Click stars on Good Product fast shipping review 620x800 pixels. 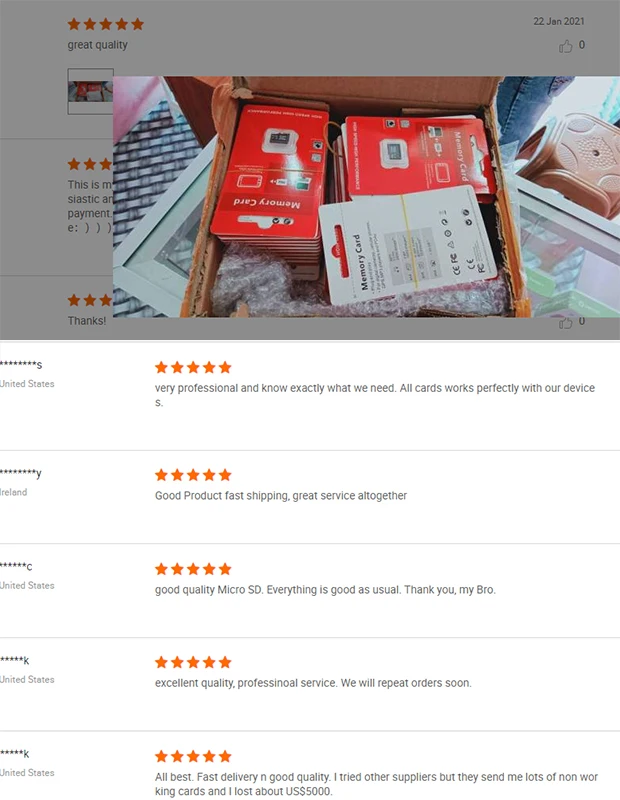[193, 475]
